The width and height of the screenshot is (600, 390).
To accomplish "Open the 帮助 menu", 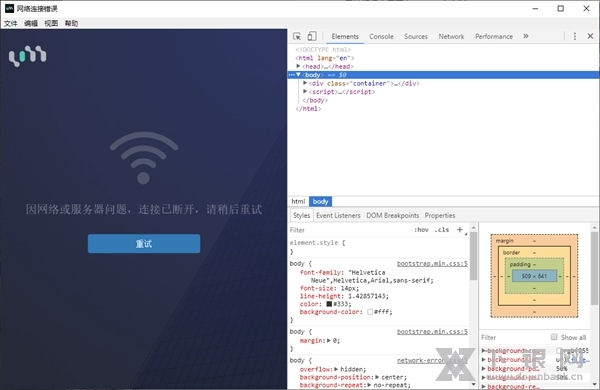I will pyautogui.click(x=72, y=23).
